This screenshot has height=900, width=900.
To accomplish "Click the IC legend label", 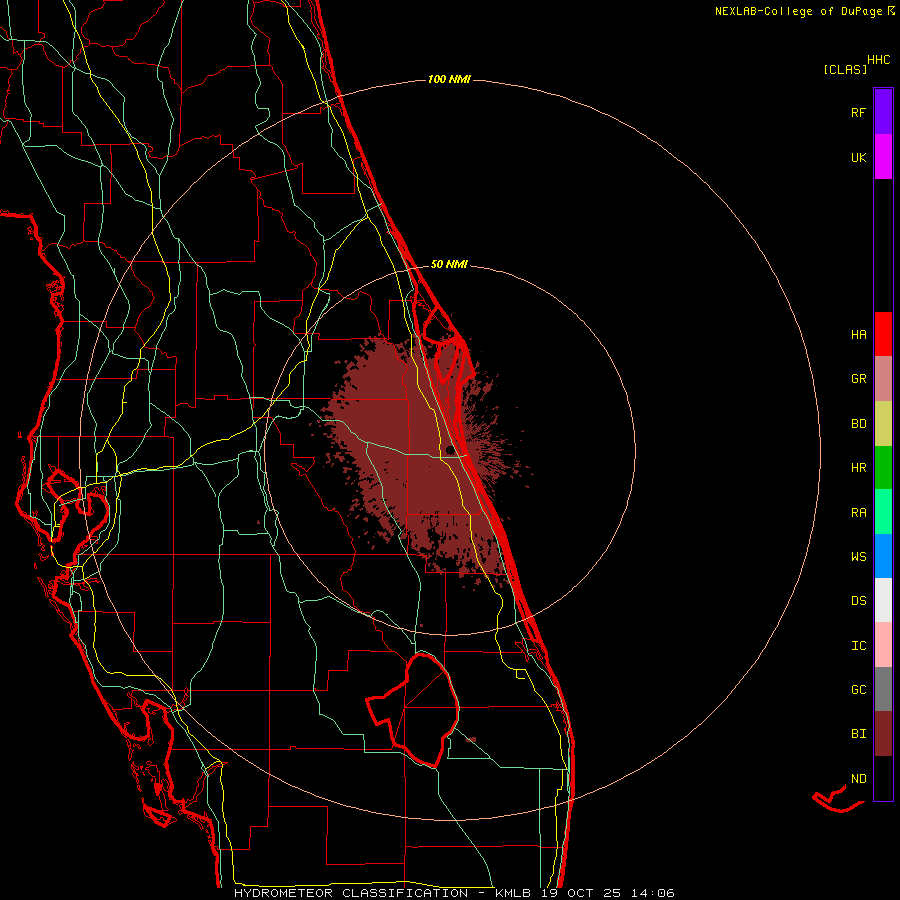I will [858, 646].
